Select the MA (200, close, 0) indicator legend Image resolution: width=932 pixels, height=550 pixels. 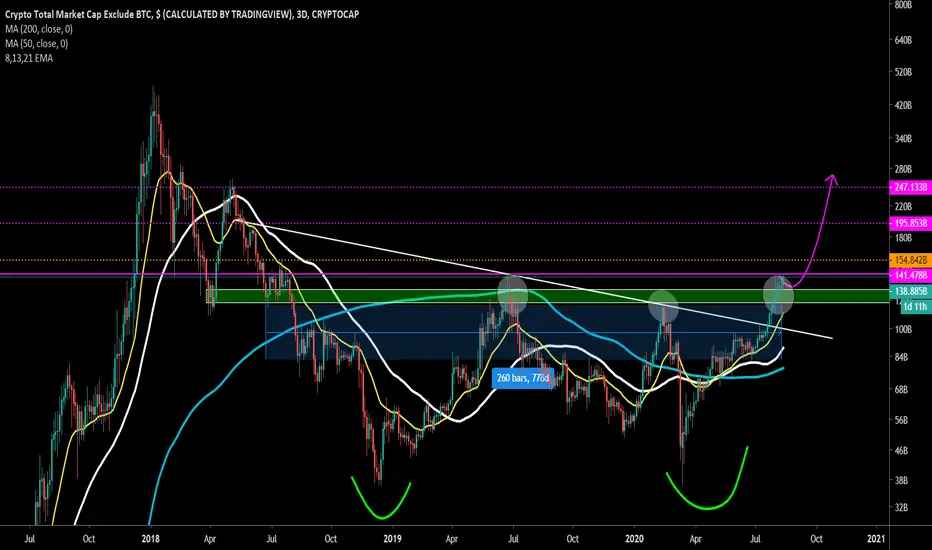(39, 29)
